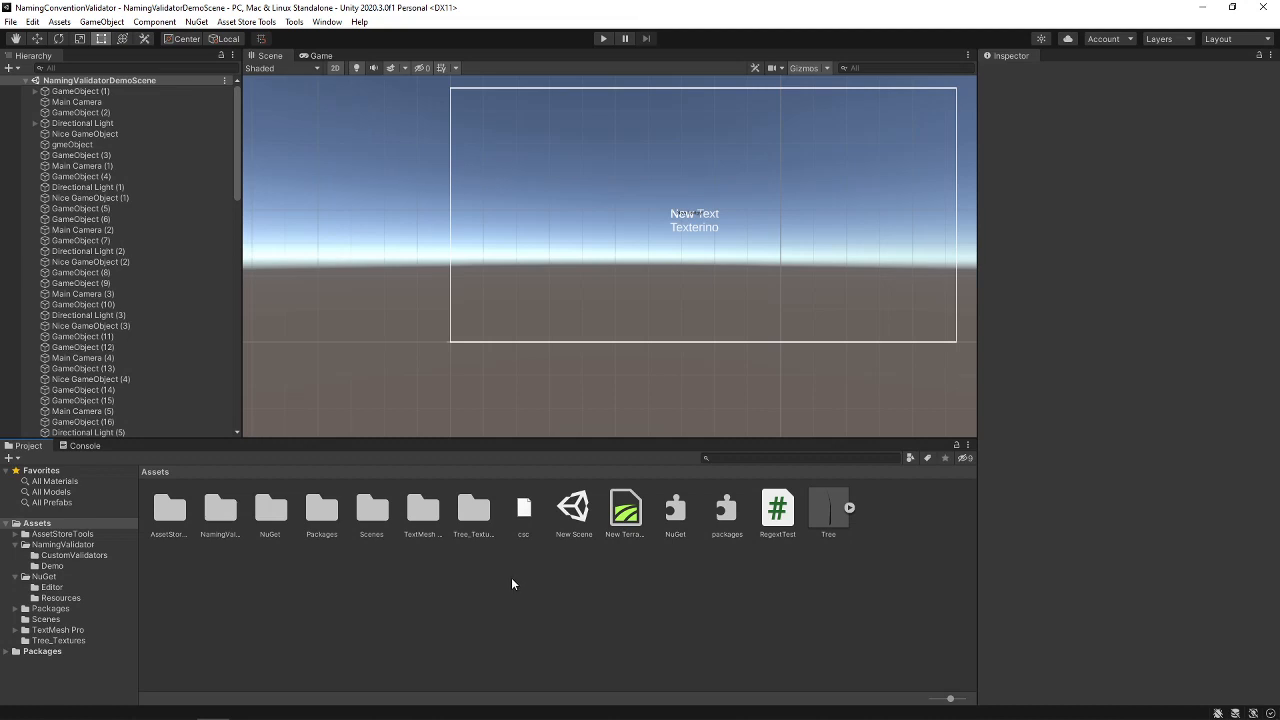Screen dimensions: 1280x720
Task: Select the NuGet plugin asset
Action: (x=676, y=514)
